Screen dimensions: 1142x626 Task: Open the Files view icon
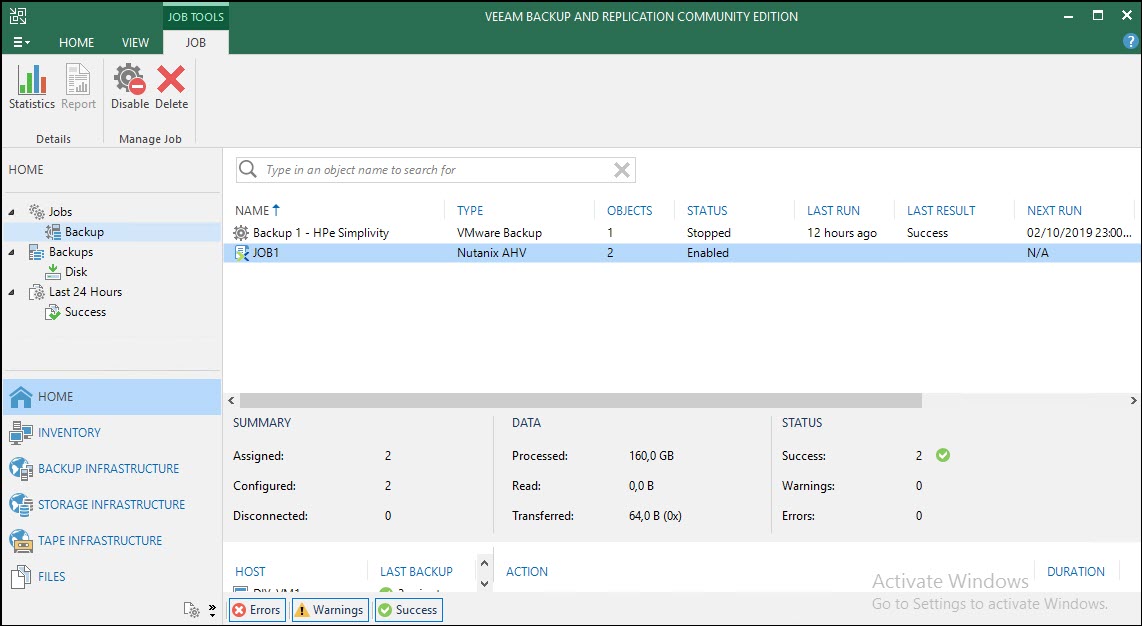tap(21, 577)
